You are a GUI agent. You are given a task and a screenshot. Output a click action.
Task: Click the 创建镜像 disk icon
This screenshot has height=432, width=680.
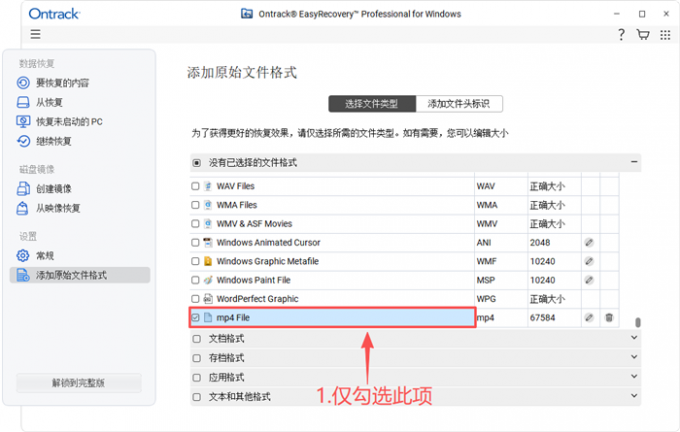click(x=23, y=189)
